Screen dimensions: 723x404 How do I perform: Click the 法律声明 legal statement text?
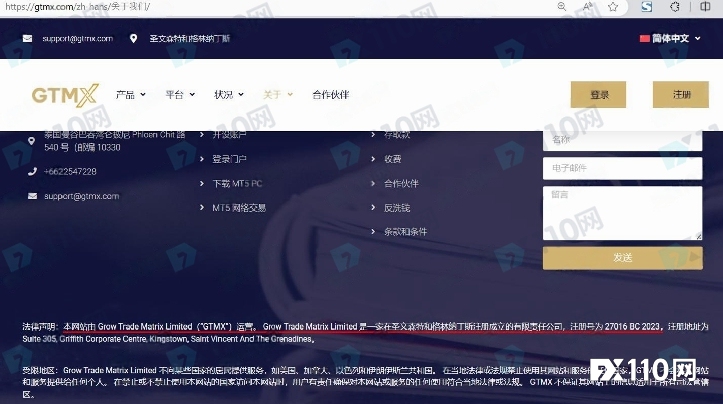point(365,333)
